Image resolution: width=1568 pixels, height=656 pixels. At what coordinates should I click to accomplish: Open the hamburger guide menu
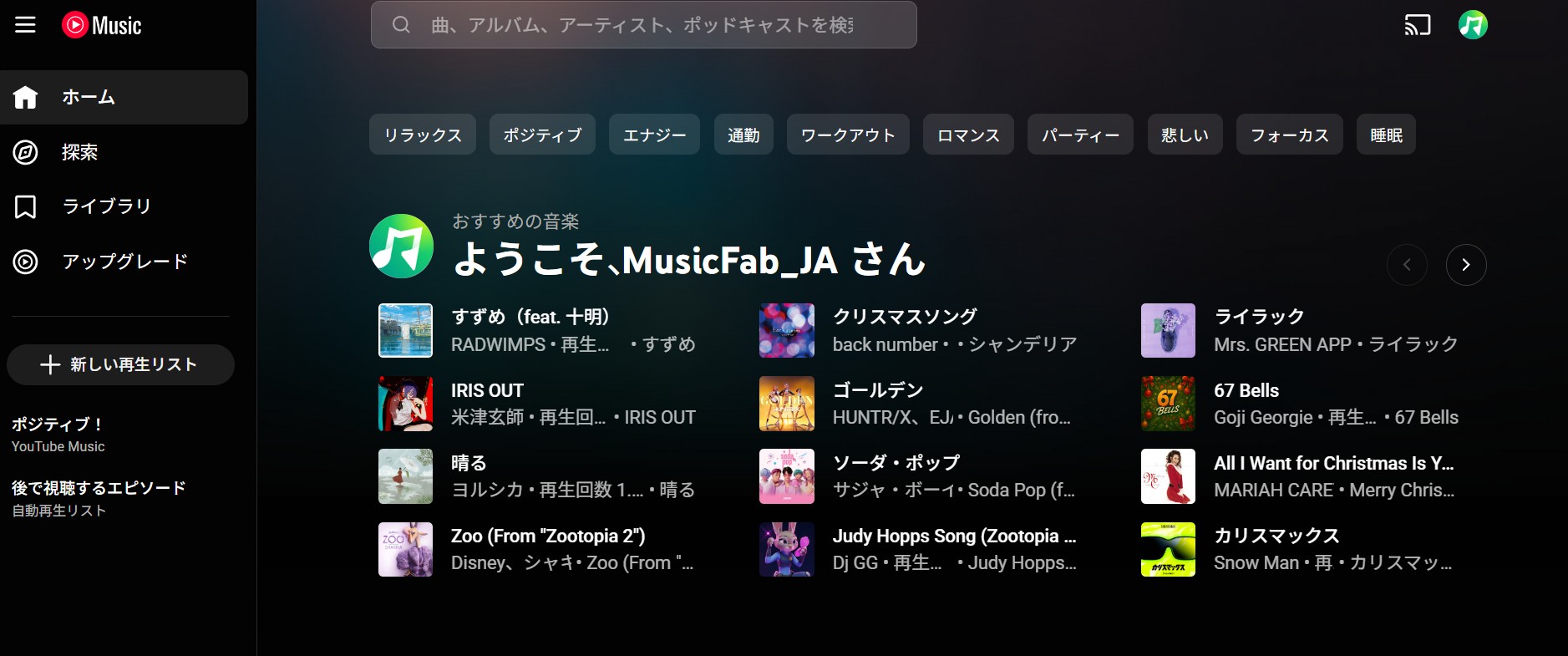[26, 25]
